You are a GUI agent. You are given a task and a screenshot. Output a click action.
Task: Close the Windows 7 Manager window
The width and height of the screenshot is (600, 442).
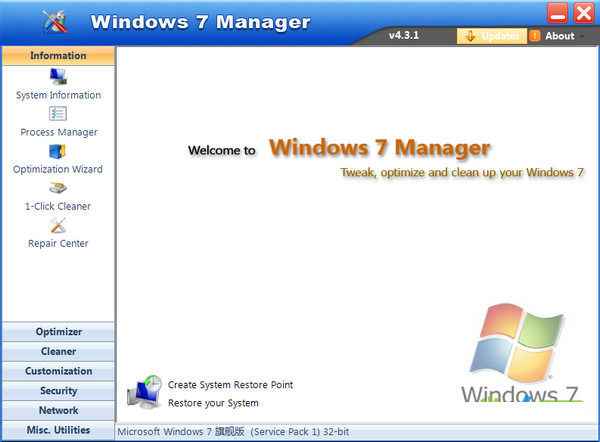pyautogui.click(x=584, y=13)
